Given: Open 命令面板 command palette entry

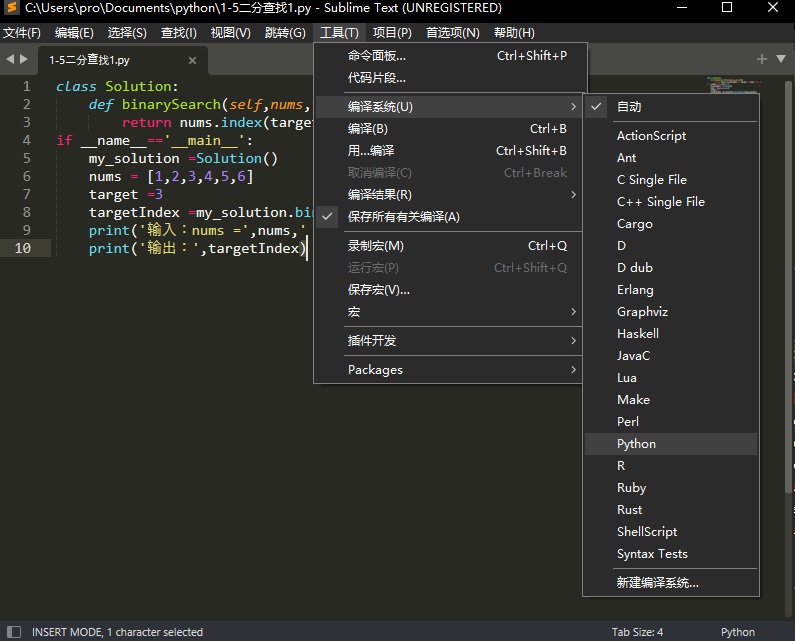Looking at the screenshot, I should click(451, 56).
